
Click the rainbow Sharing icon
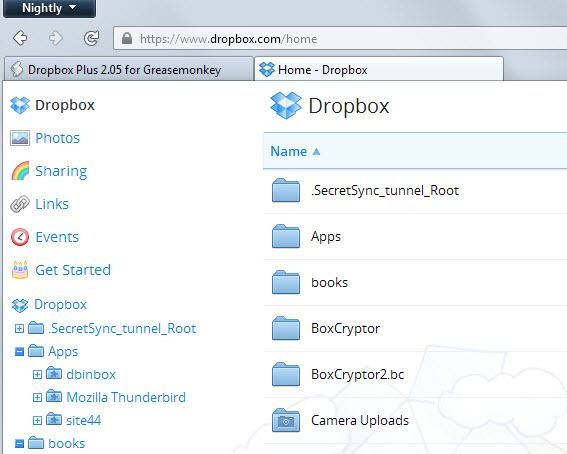click(x=20, y=171)
